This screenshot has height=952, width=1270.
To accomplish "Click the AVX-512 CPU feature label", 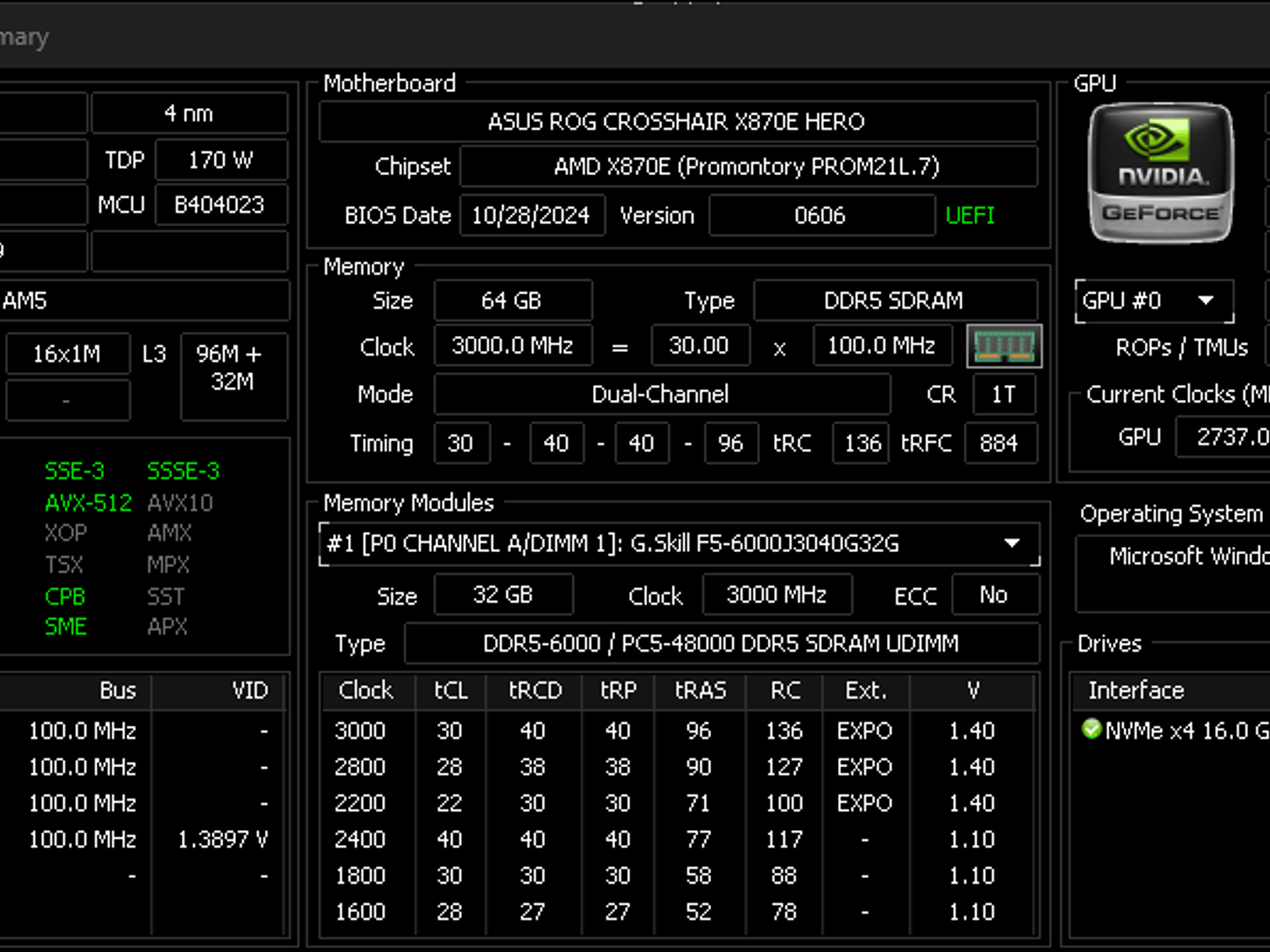I will click(89, 503).
